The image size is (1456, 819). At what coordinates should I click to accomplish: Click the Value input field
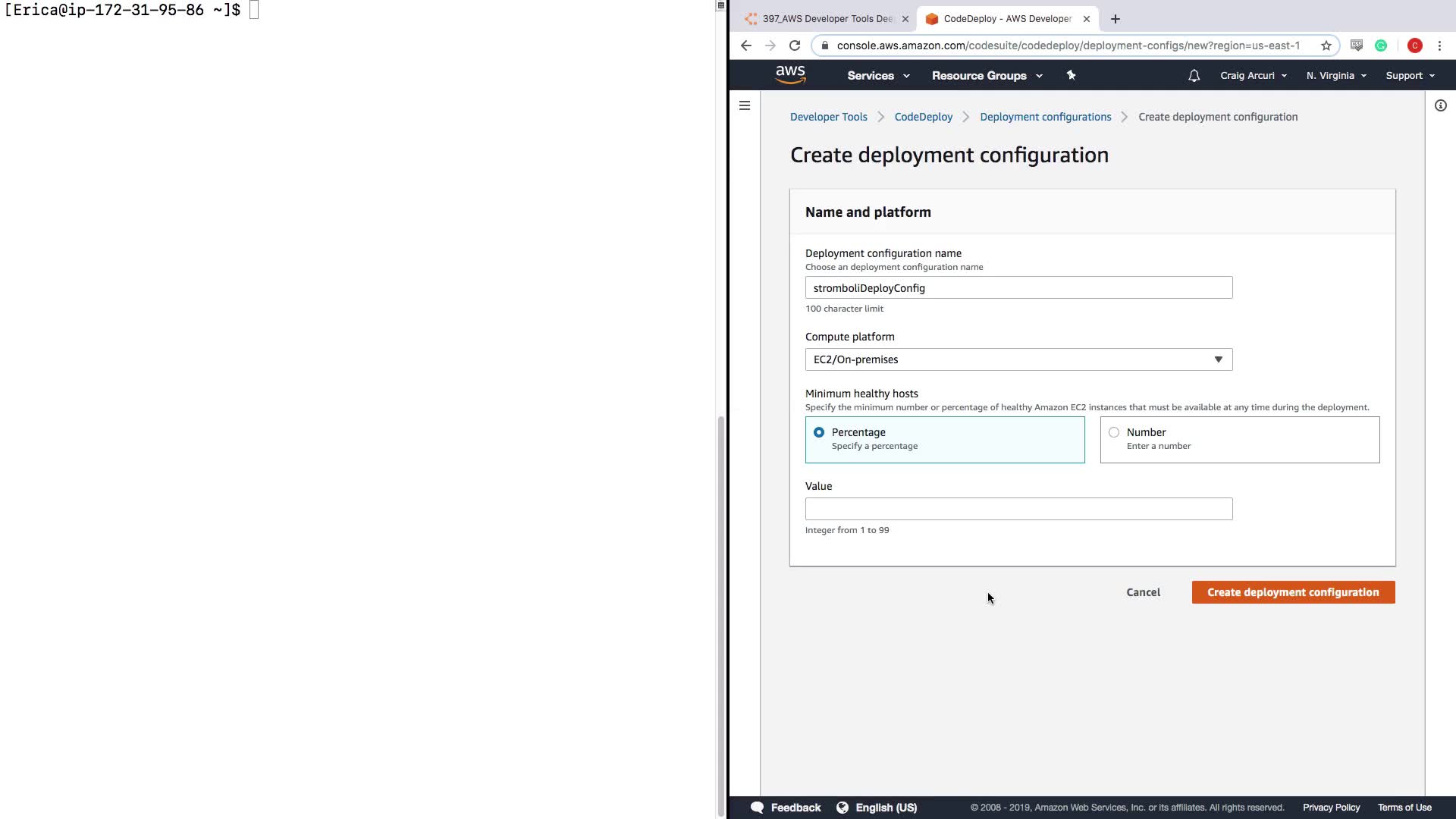(1018, 509)
